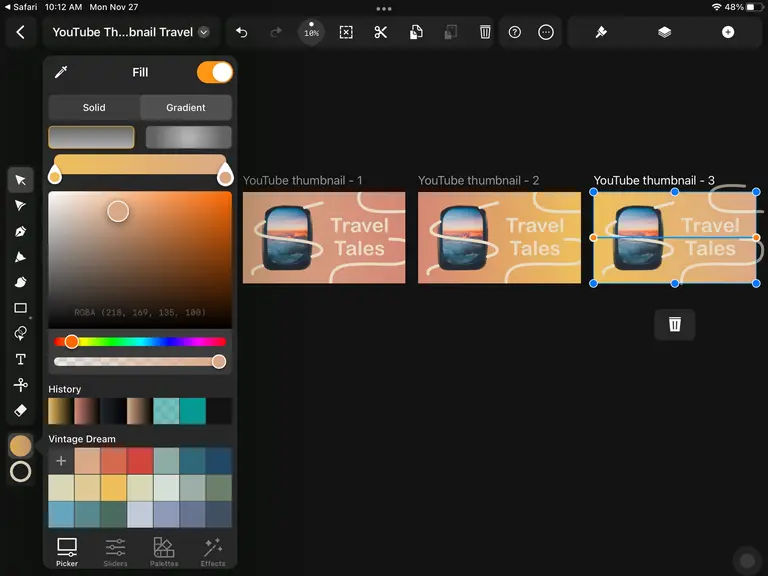Choose the Scissors cut-path tool
This screenshot has width=768, height=576.
tap(21, 385)
